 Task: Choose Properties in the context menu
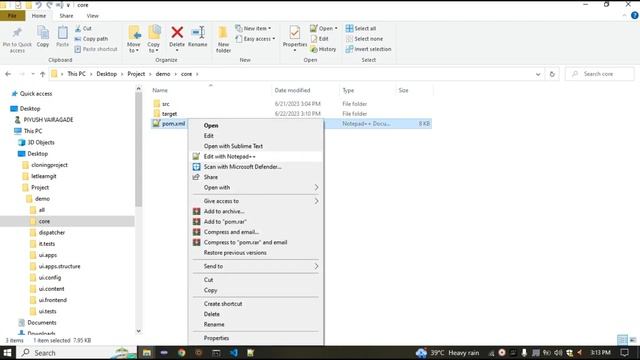coord(256,338)
